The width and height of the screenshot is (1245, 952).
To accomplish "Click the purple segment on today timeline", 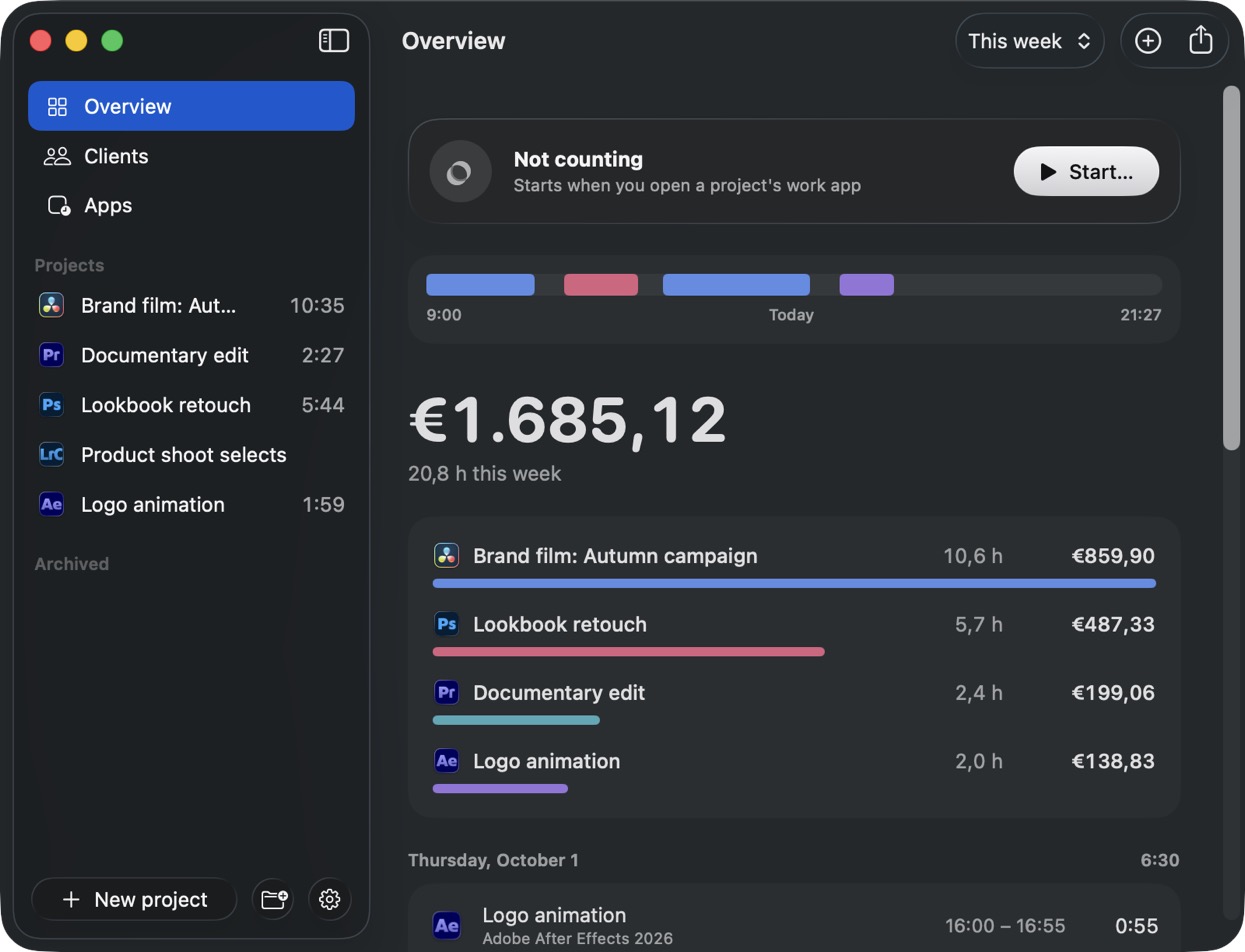I will tap(866, 285).
